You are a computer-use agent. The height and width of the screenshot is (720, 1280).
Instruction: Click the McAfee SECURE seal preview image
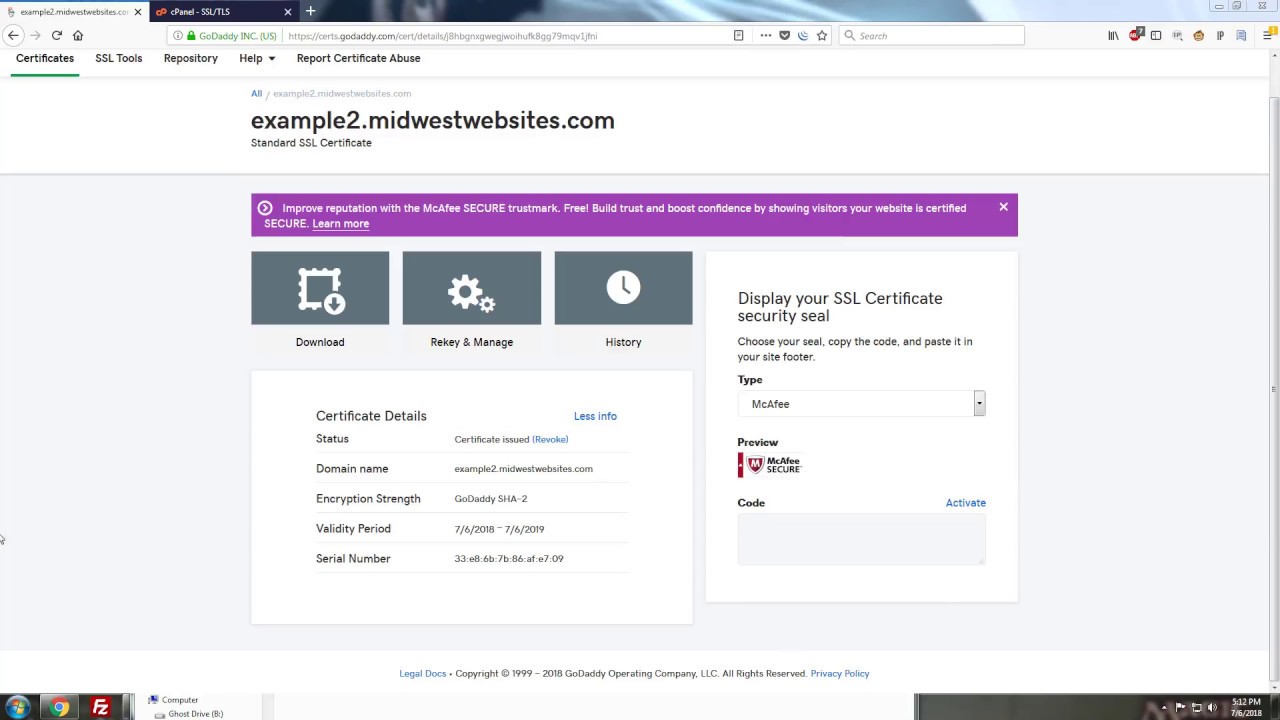(770, 465)
